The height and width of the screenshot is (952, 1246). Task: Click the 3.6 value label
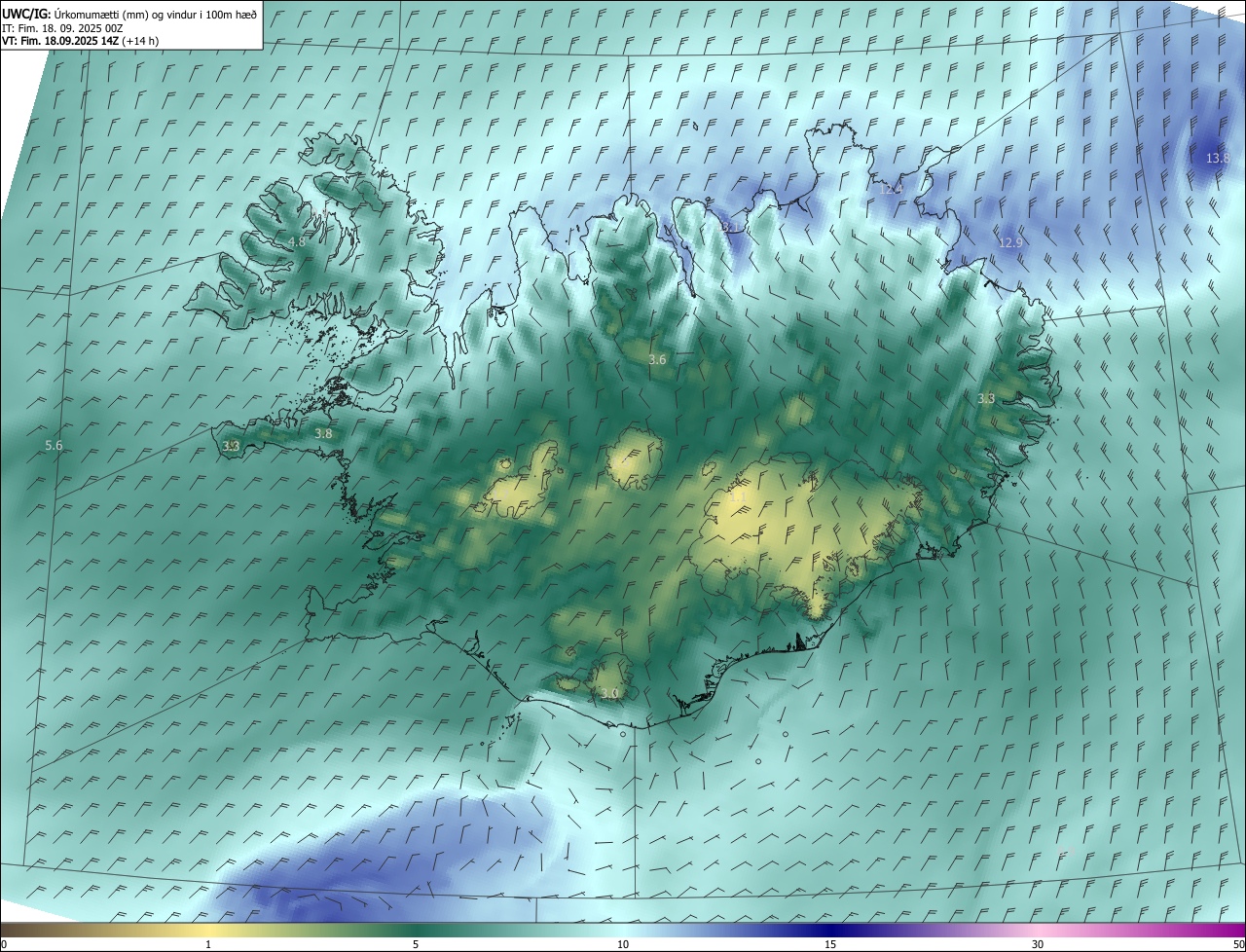point(657,359)
